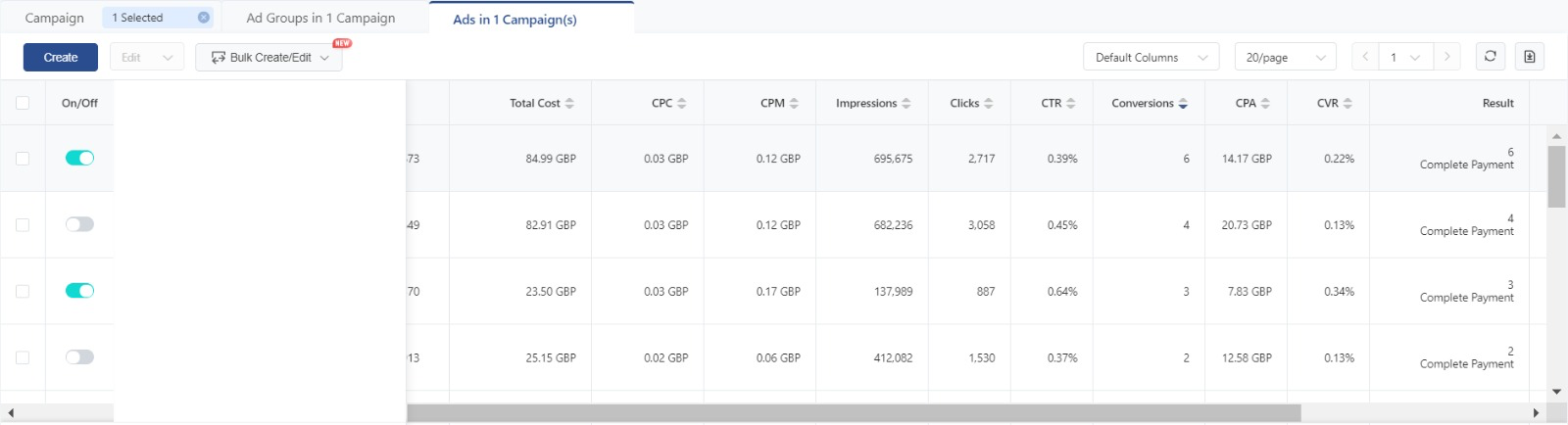Switch to Ad Groups in 1 Campaign tab
Viewport: 1568px width, 425px height.
pyautogui.click(x=320, y=18)
